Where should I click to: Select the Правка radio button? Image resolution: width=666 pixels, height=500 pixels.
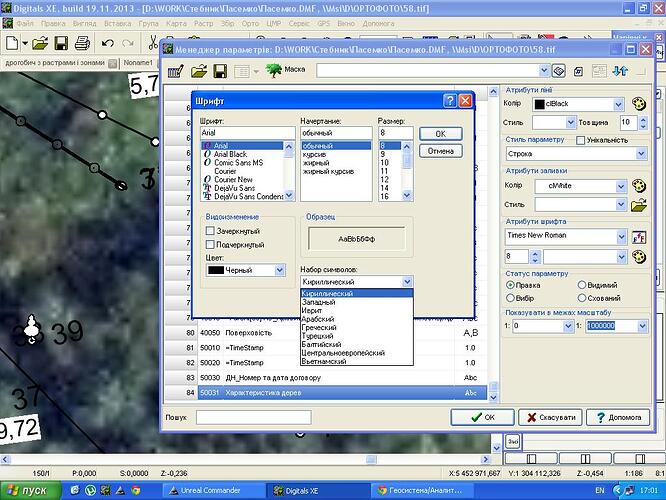pyautogui.click(x=511, y=285)
